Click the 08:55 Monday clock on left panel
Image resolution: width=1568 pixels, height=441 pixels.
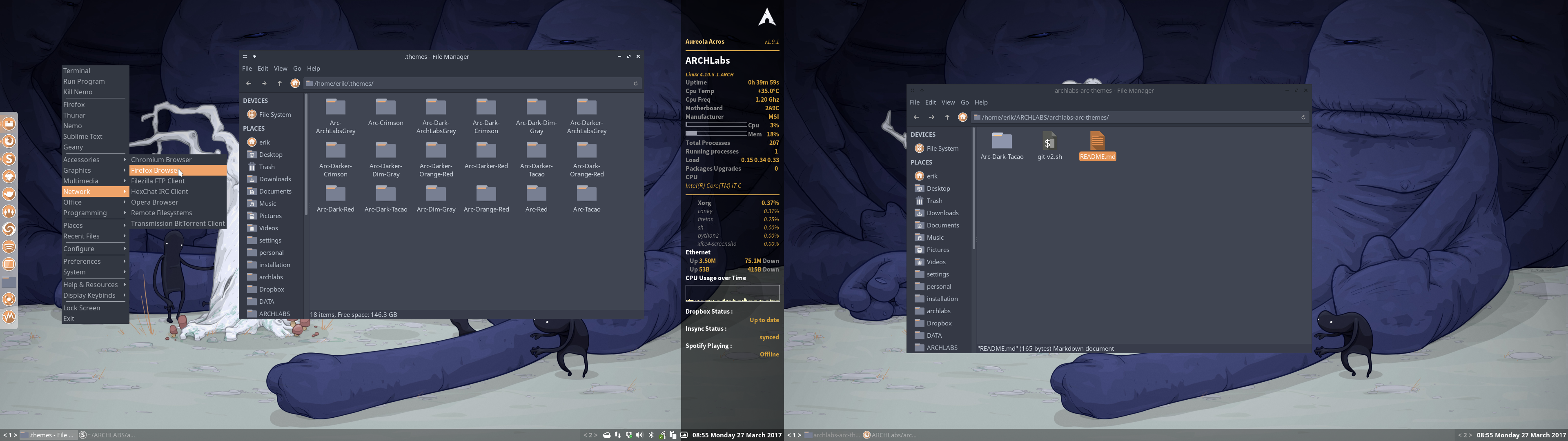point(737,435)
